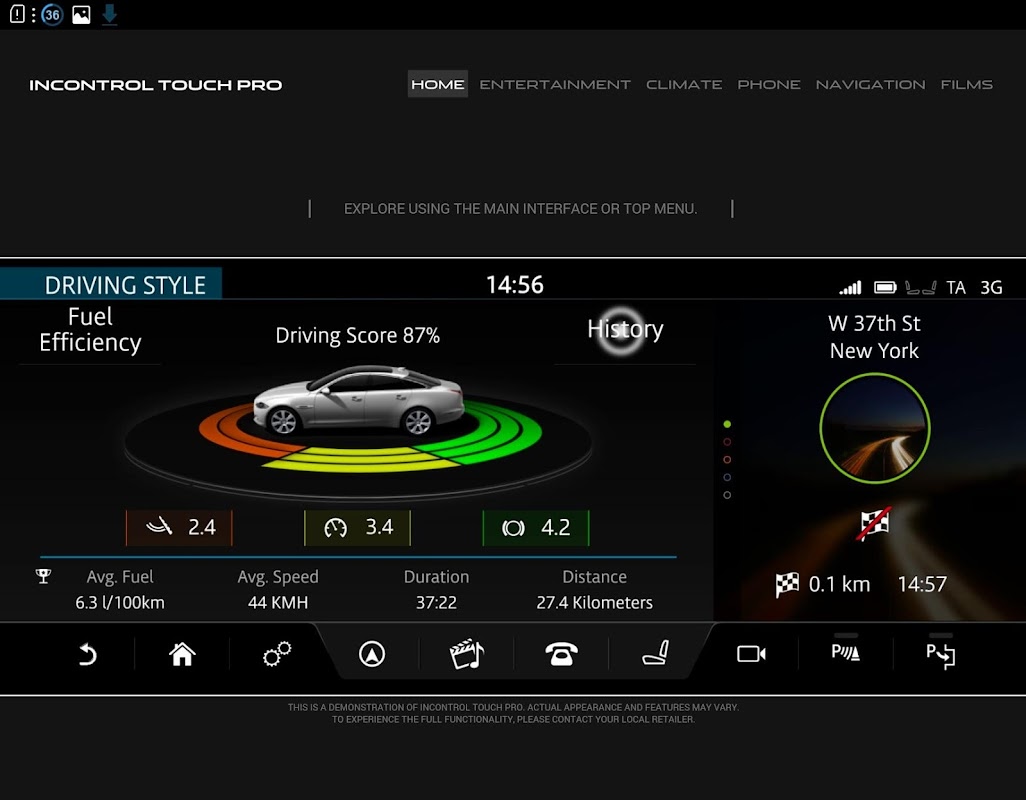Open the Climate menu item

(684, 84)
